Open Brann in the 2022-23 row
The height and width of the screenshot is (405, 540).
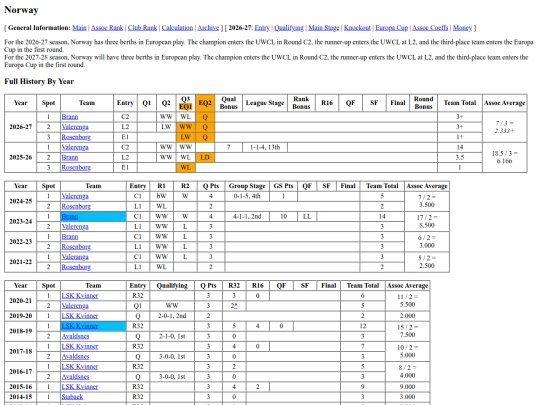coord(70,237)
